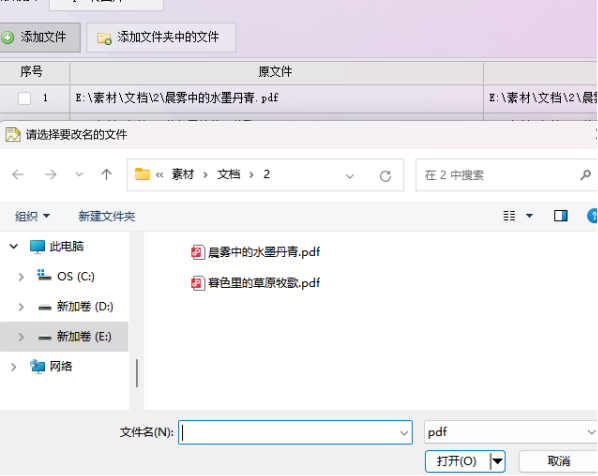Open the recent locations dropdown arrow

coord(79,175)
